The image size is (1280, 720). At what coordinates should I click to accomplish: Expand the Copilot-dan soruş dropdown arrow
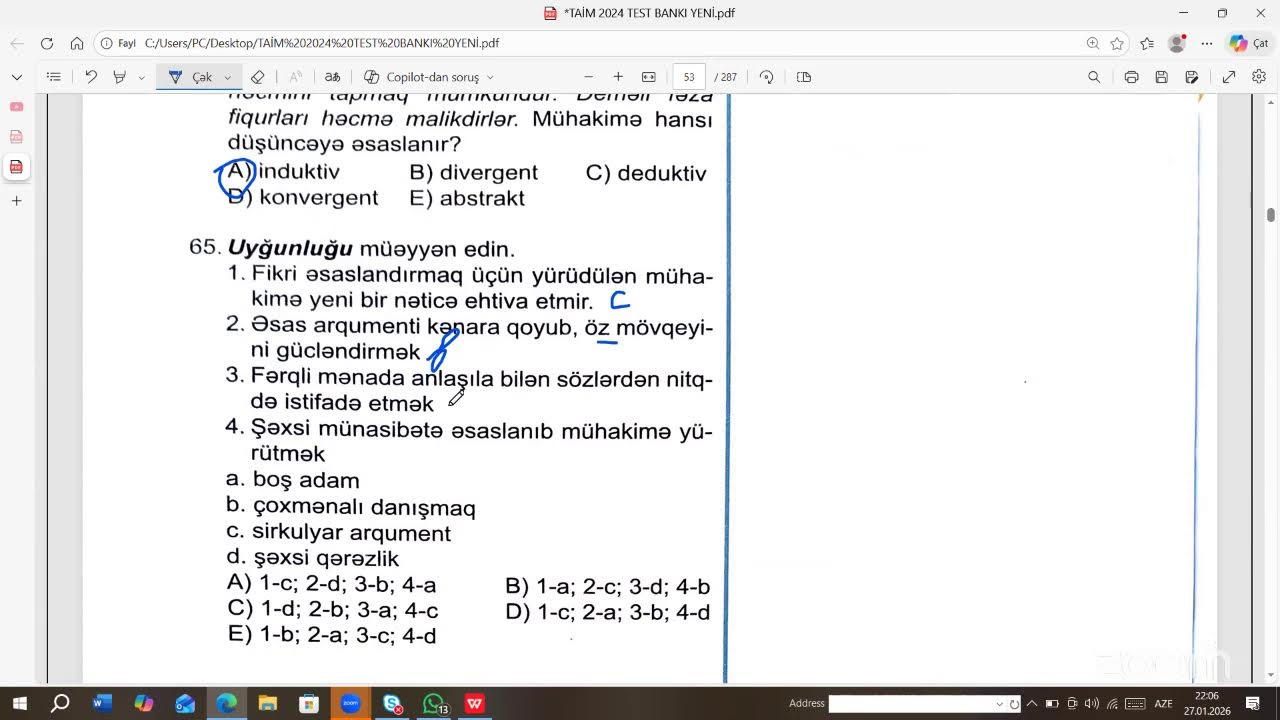pyautogui.click(x=490, y=77)
